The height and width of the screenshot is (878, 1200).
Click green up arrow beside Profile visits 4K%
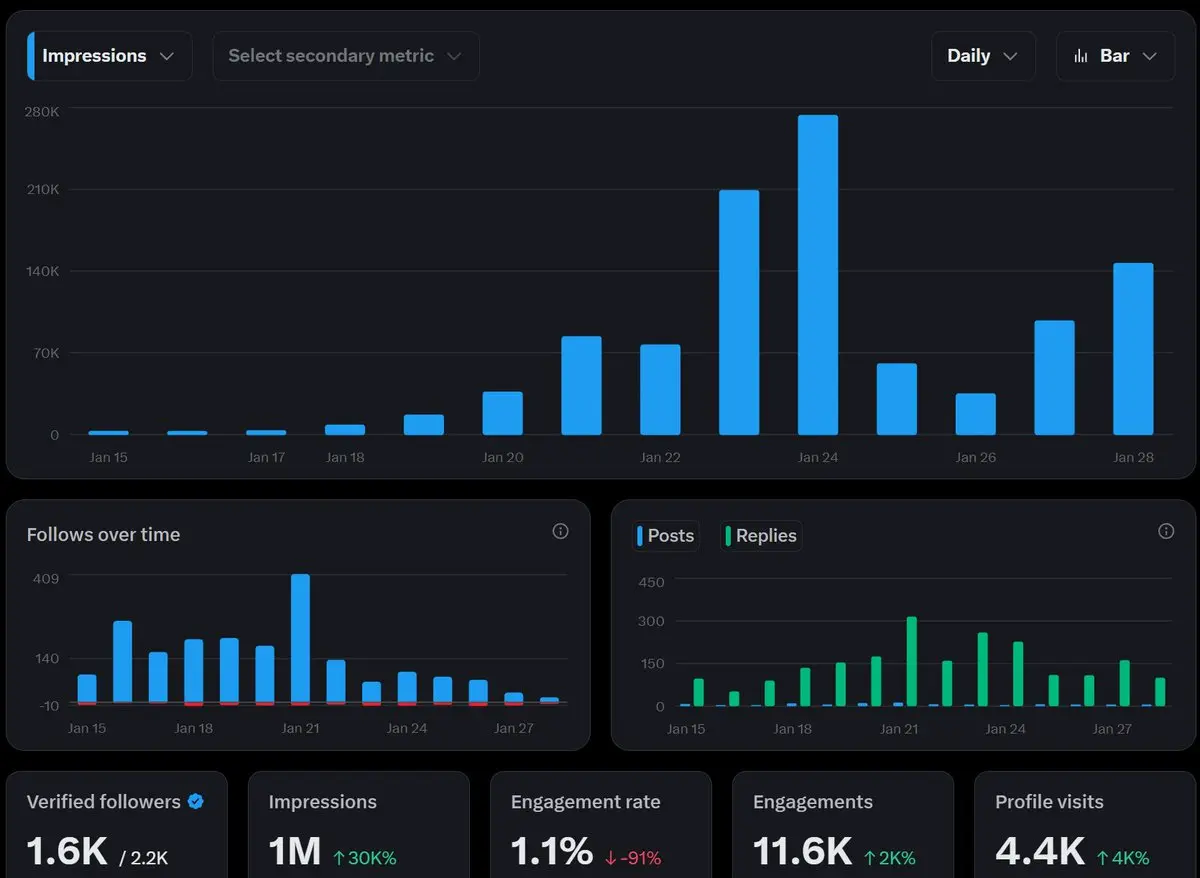tap(1102, 857)
